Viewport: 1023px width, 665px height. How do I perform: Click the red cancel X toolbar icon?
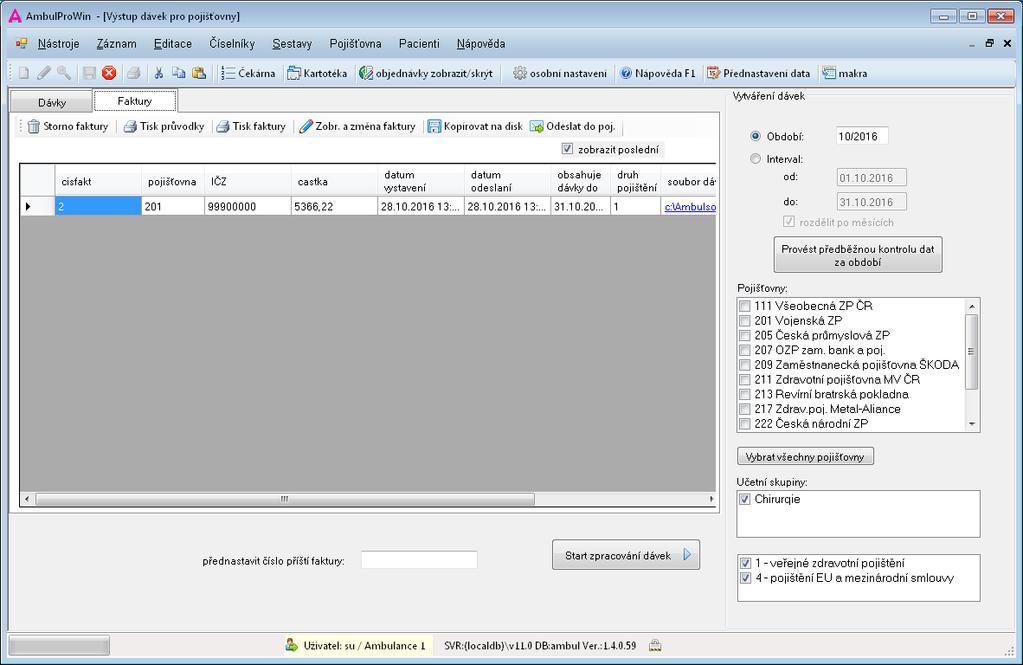(109, 73)
